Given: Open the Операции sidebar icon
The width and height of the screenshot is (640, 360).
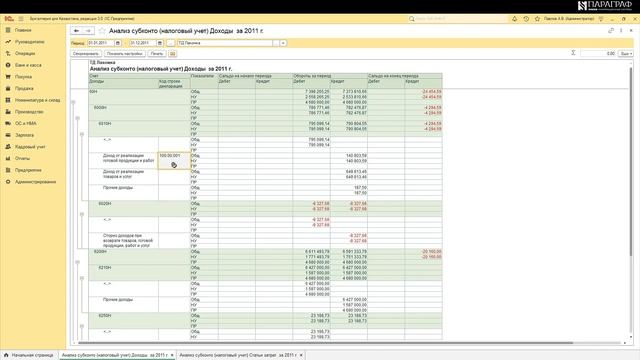Looking at the screenshot, I should point(8,53).
